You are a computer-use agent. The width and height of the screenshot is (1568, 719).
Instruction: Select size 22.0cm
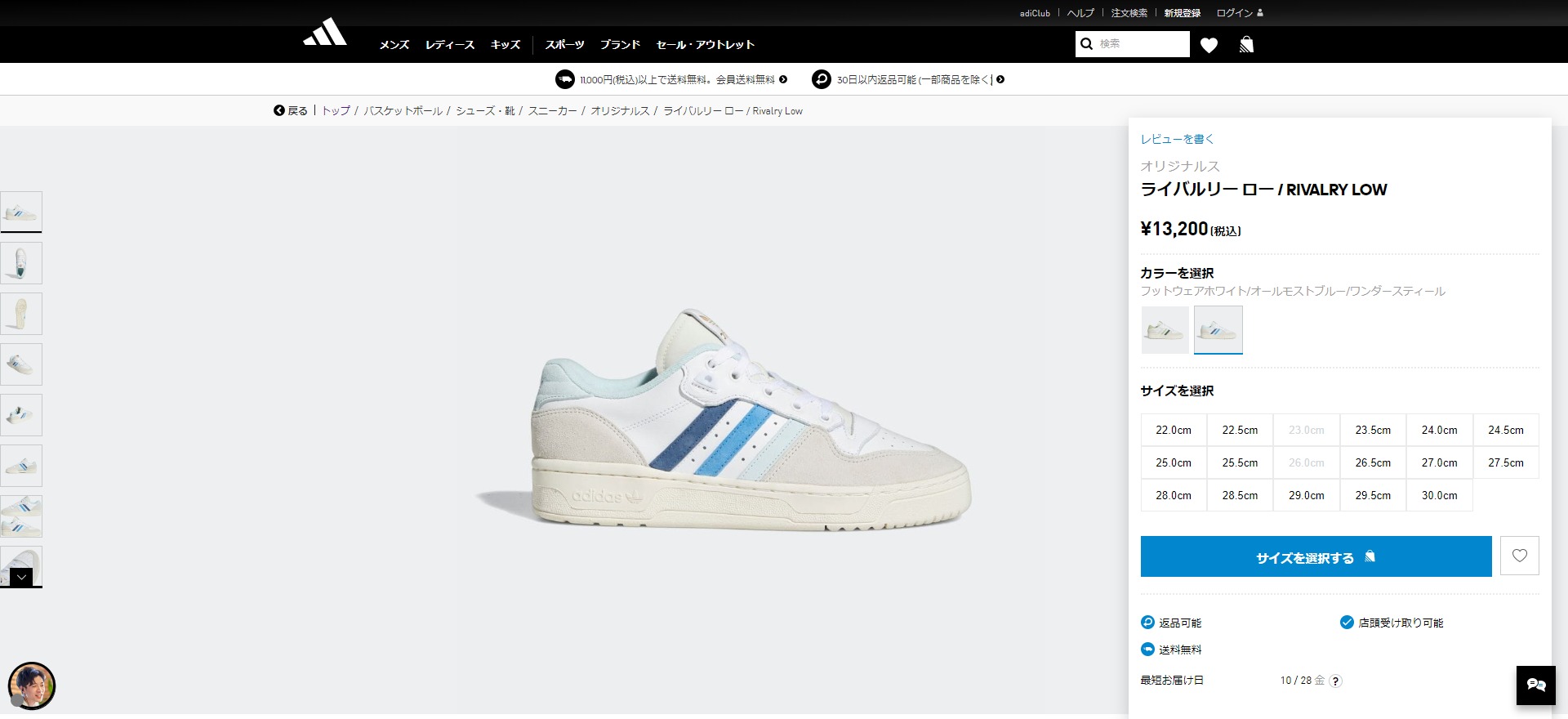(x=1174, y=430)
